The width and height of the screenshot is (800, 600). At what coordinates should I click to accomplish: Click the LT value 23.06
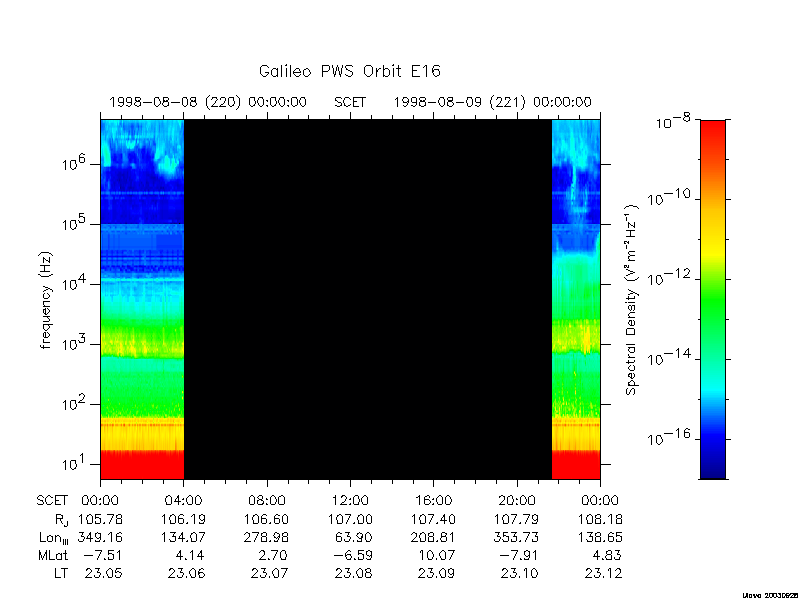click(187, 573)
